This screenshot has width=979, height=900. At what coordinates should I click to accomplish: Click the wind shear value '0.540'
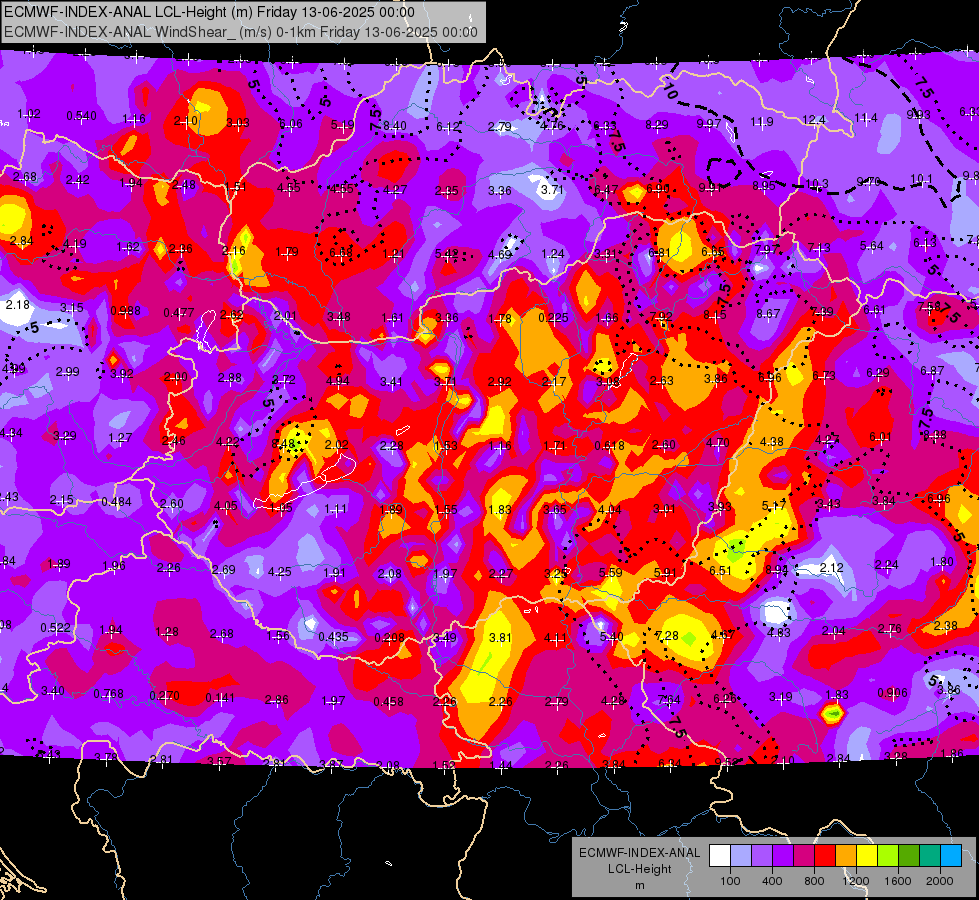coord(81,116)
